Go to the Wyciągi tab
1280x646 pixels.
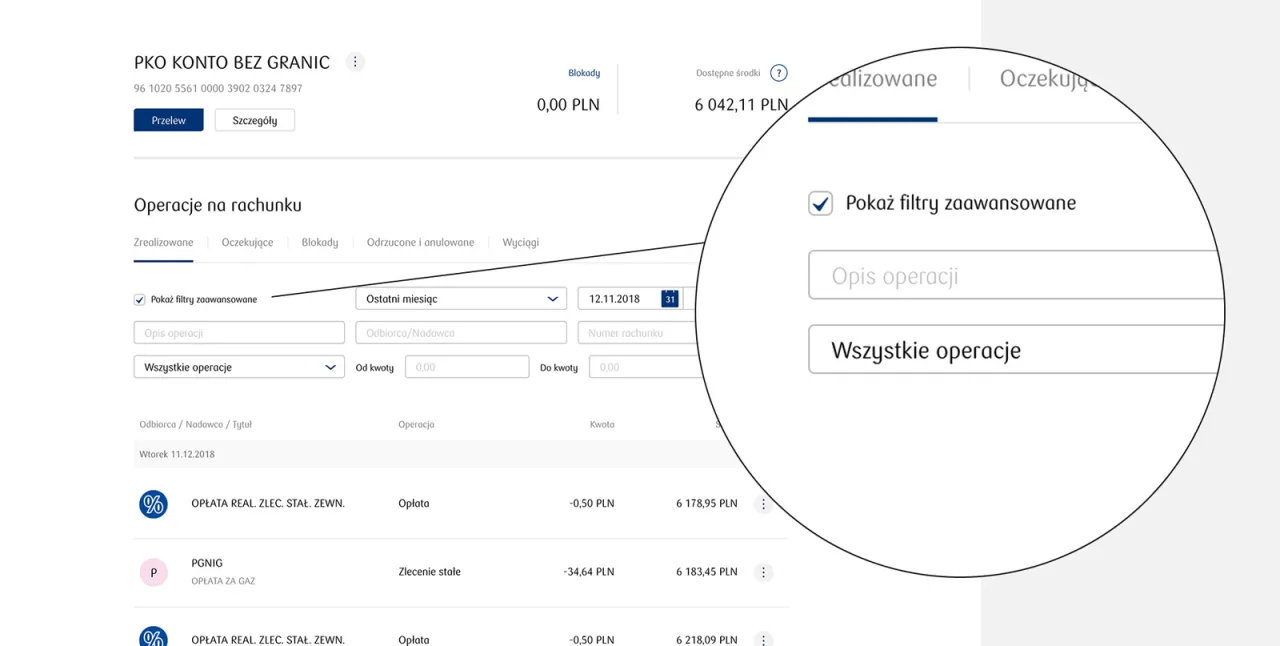(x=520, y=243)
